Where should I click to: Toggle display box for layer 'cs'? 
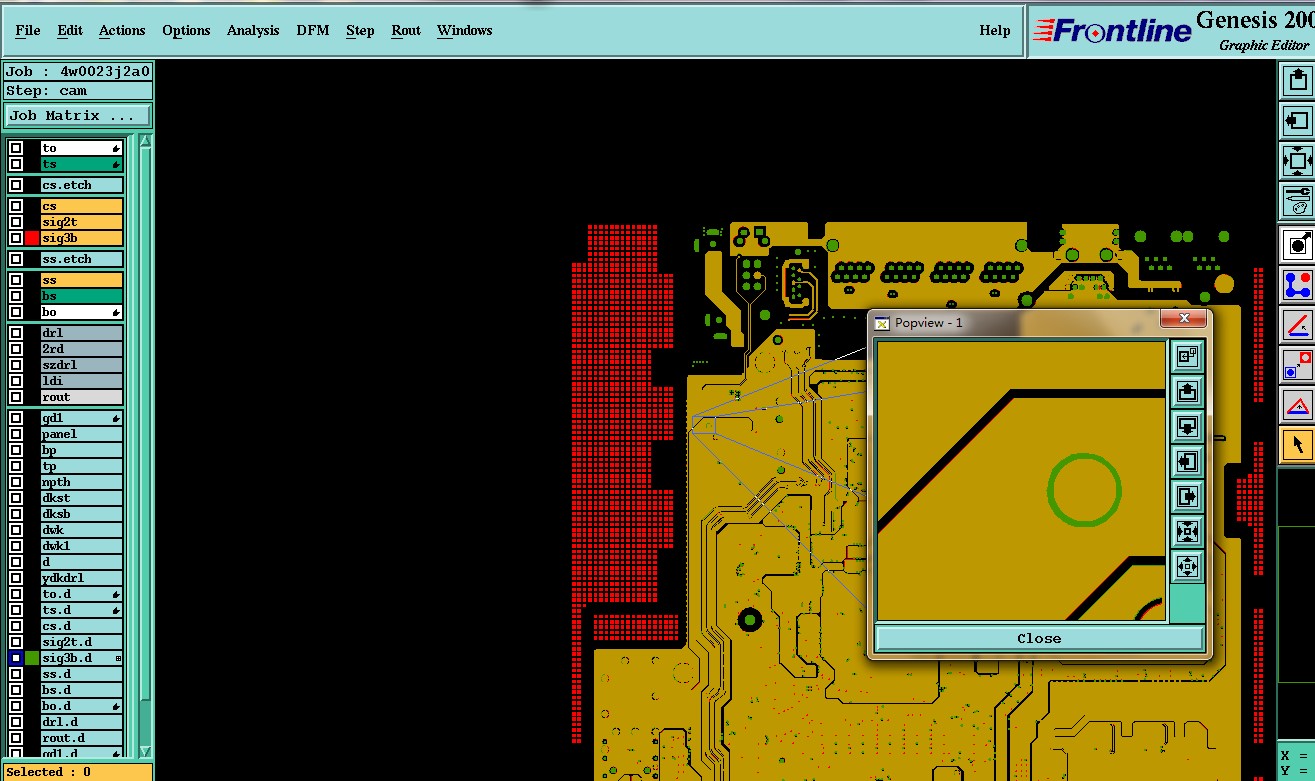(x=16, y=206)
